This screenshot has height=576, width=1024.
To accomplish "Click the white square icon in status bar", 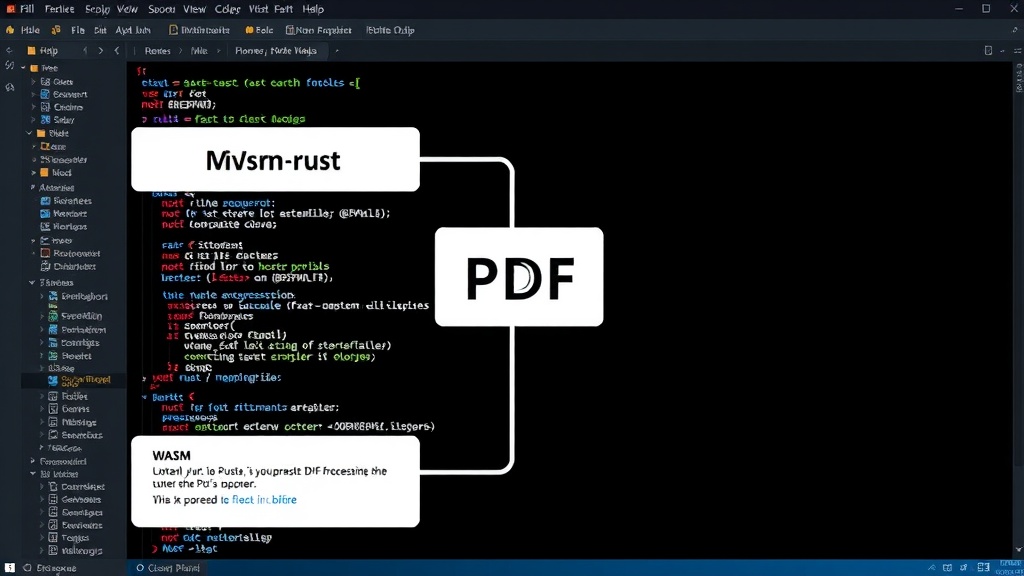I will tap(9, 568).
